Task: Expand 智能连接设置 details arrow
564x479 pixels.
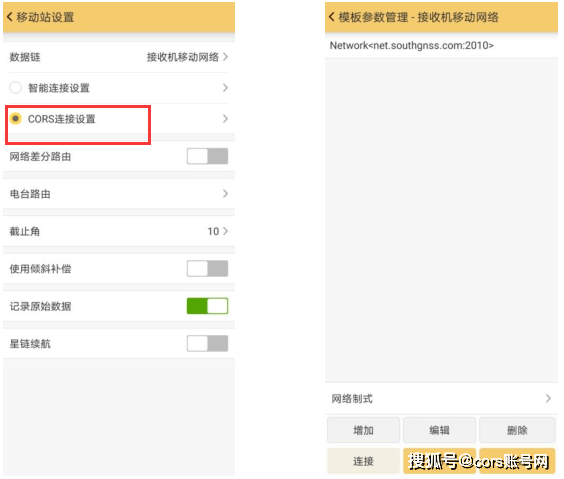Action: pos(226,88)
